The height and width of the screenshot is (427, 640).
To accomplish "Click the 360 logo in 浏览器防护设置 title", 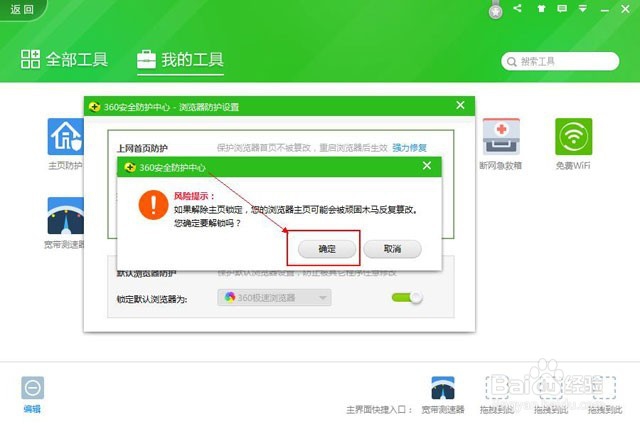I will pos(94,107).
